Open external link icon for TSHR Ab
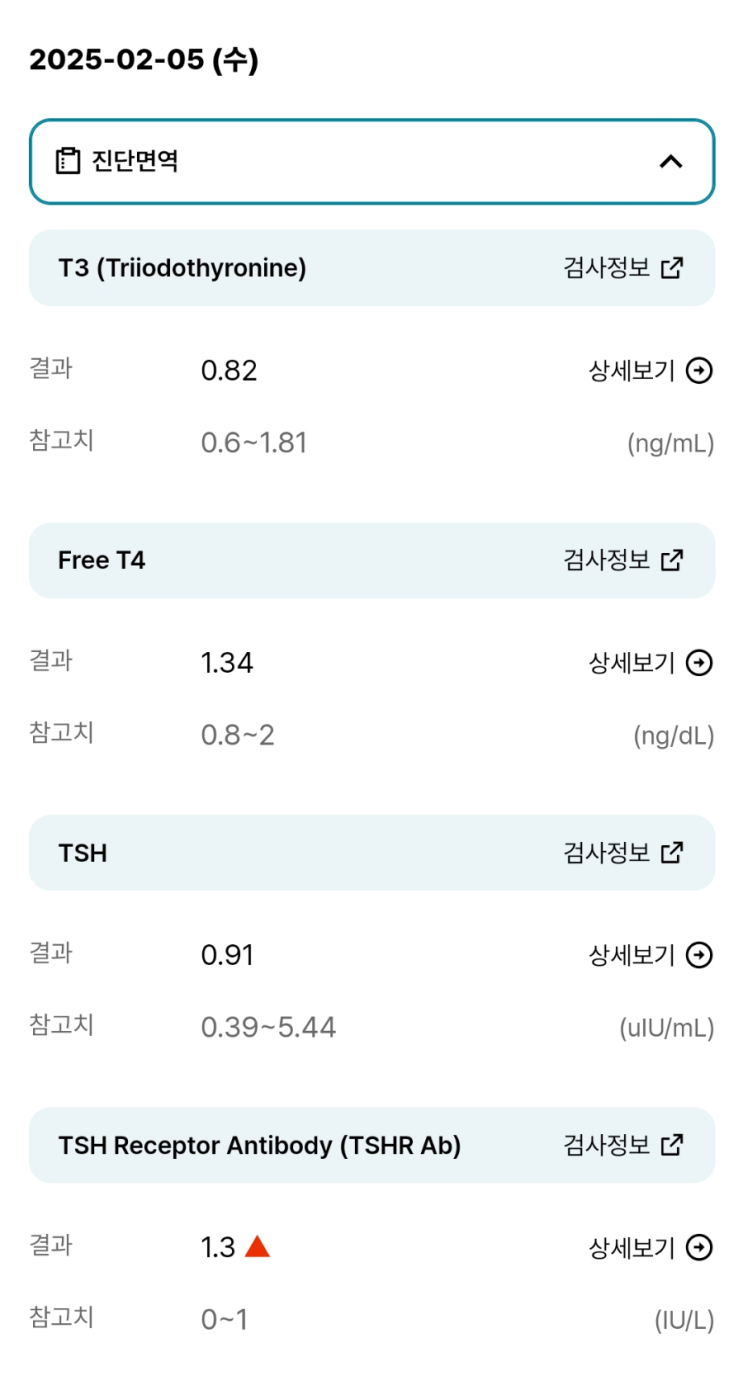The width and height of the screenshot is (743, 1390). pos(673,1145)
